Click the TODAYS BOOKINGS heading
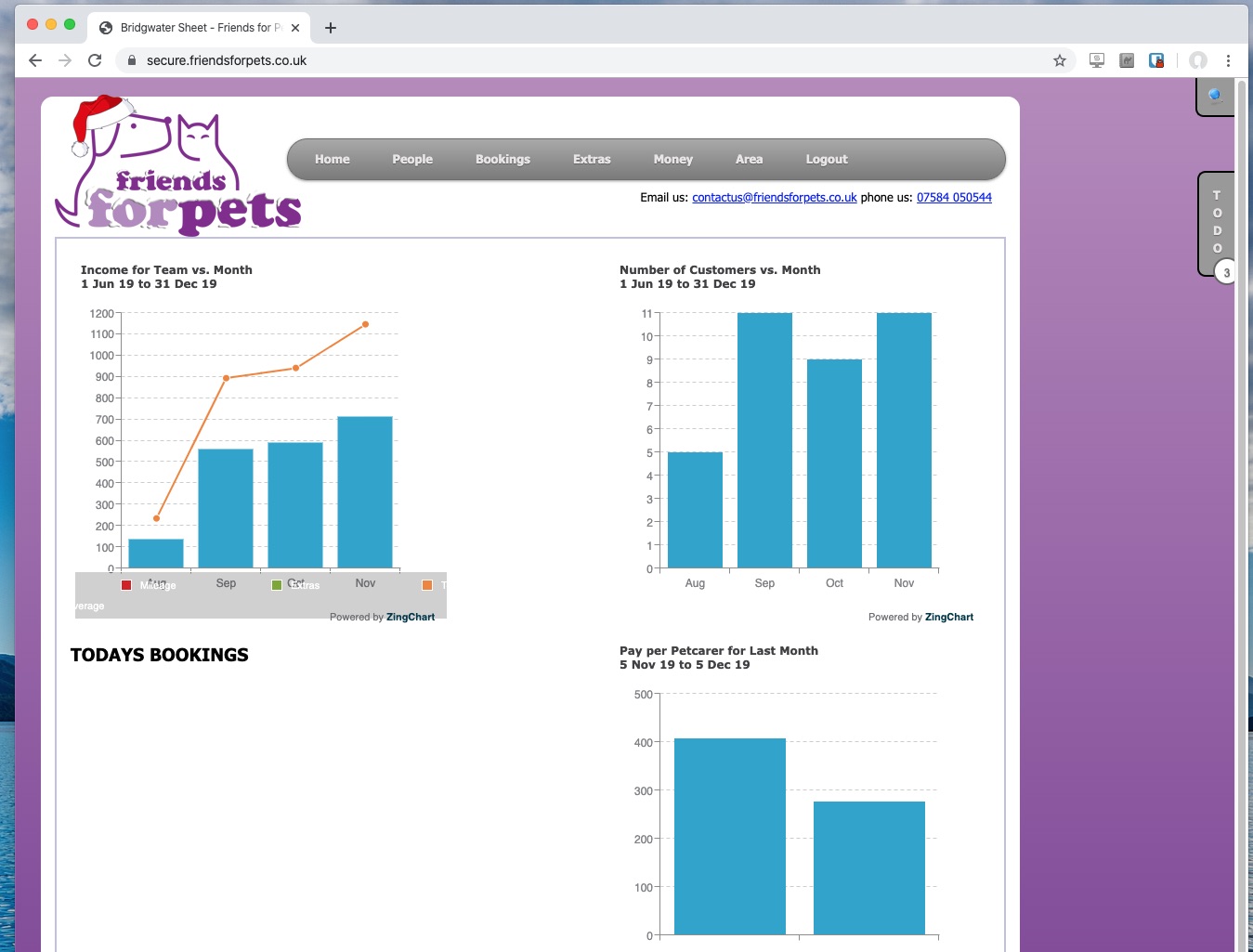Screen dimensions: 1253x952 pos(160,655)
